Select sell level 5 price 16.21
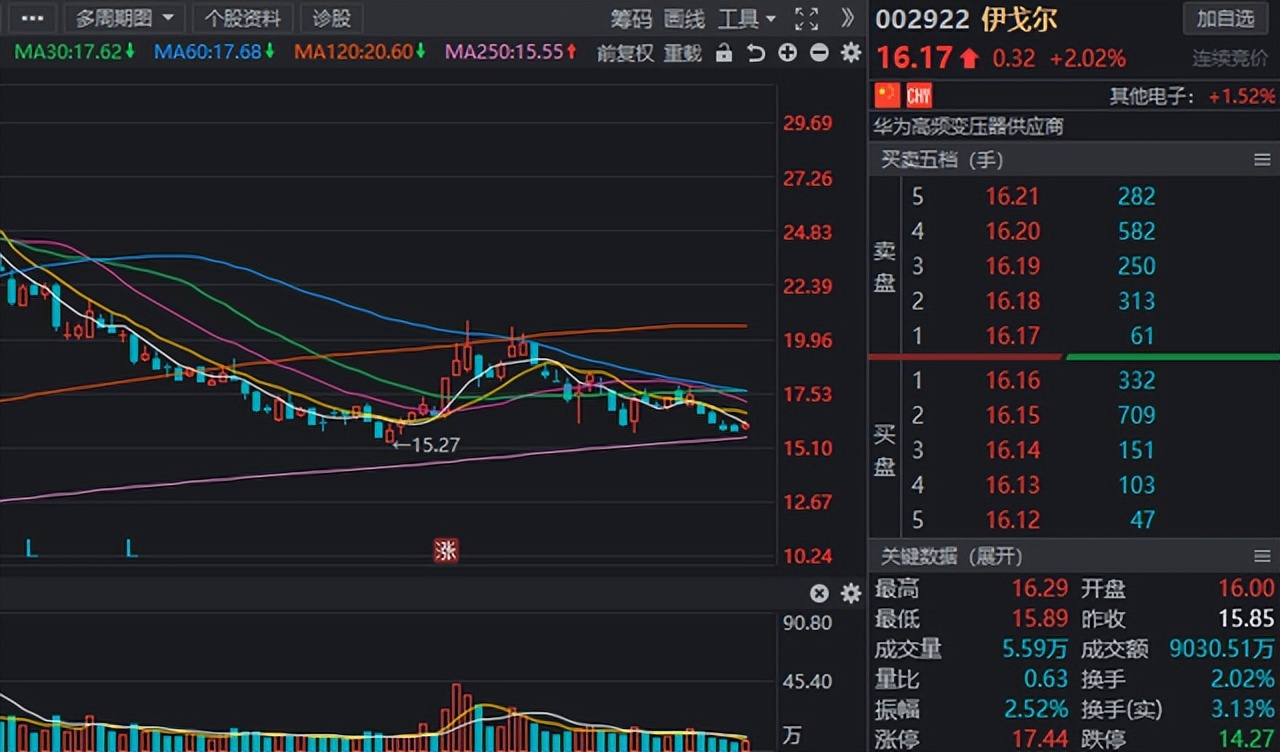1280x752 pixels. 1012,196
